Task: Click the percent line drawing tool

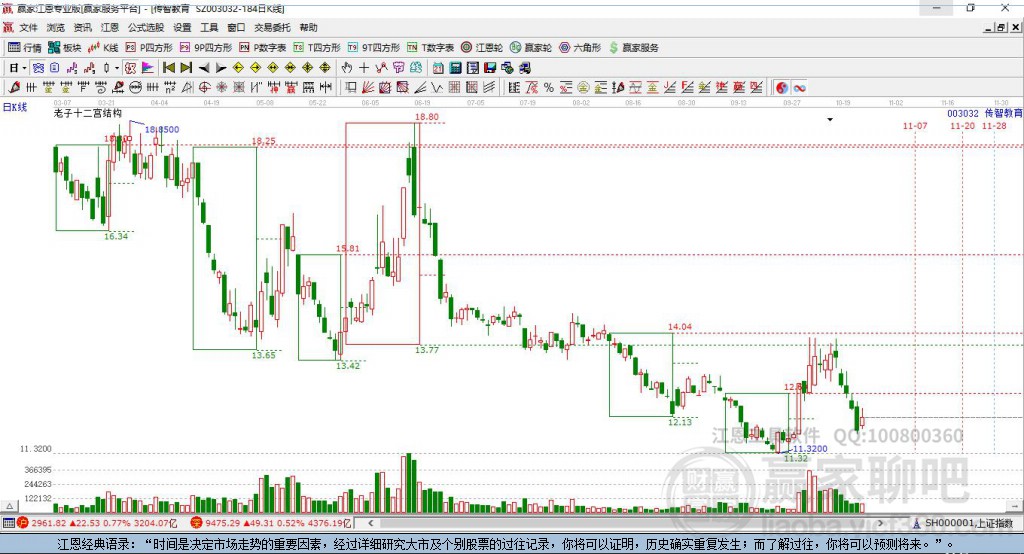Action: coord(549,88)
